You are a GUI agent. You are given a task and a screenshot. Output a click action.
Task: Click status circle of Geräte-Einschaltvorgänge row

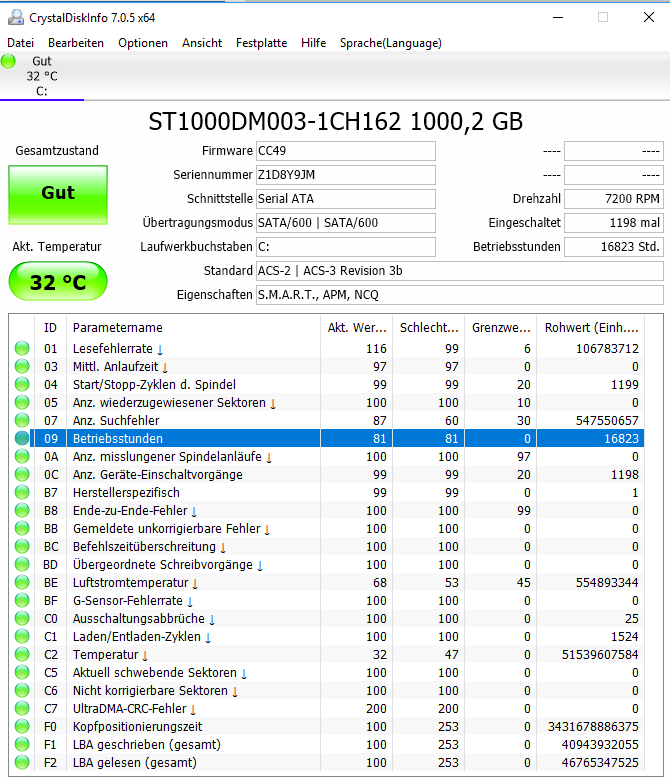pyautogui.click(x=22, y=474)
